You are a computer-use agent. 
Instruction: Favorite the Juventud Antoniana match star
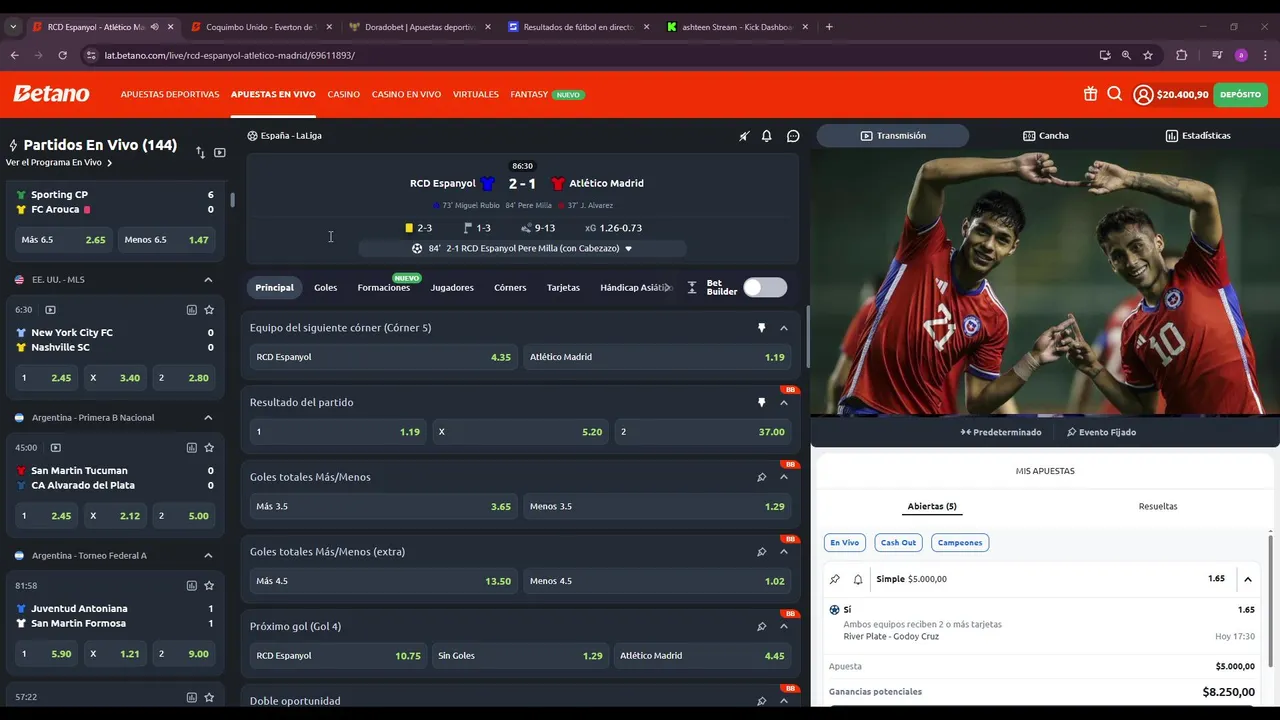coord(209,586)
